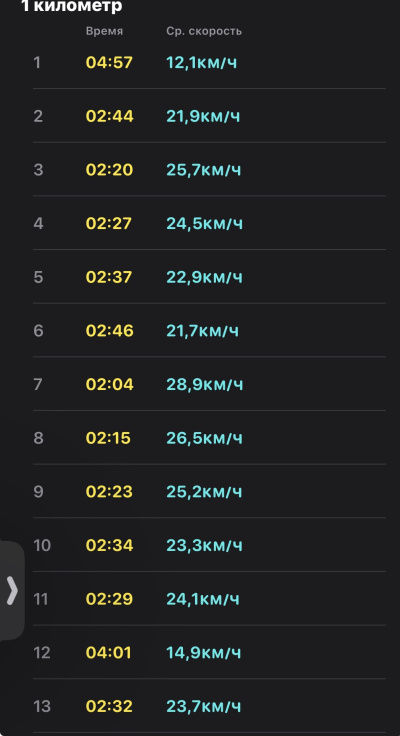
Task: Click the 26,5км/ч speed in split 8
Action: [x=204, y=438]
